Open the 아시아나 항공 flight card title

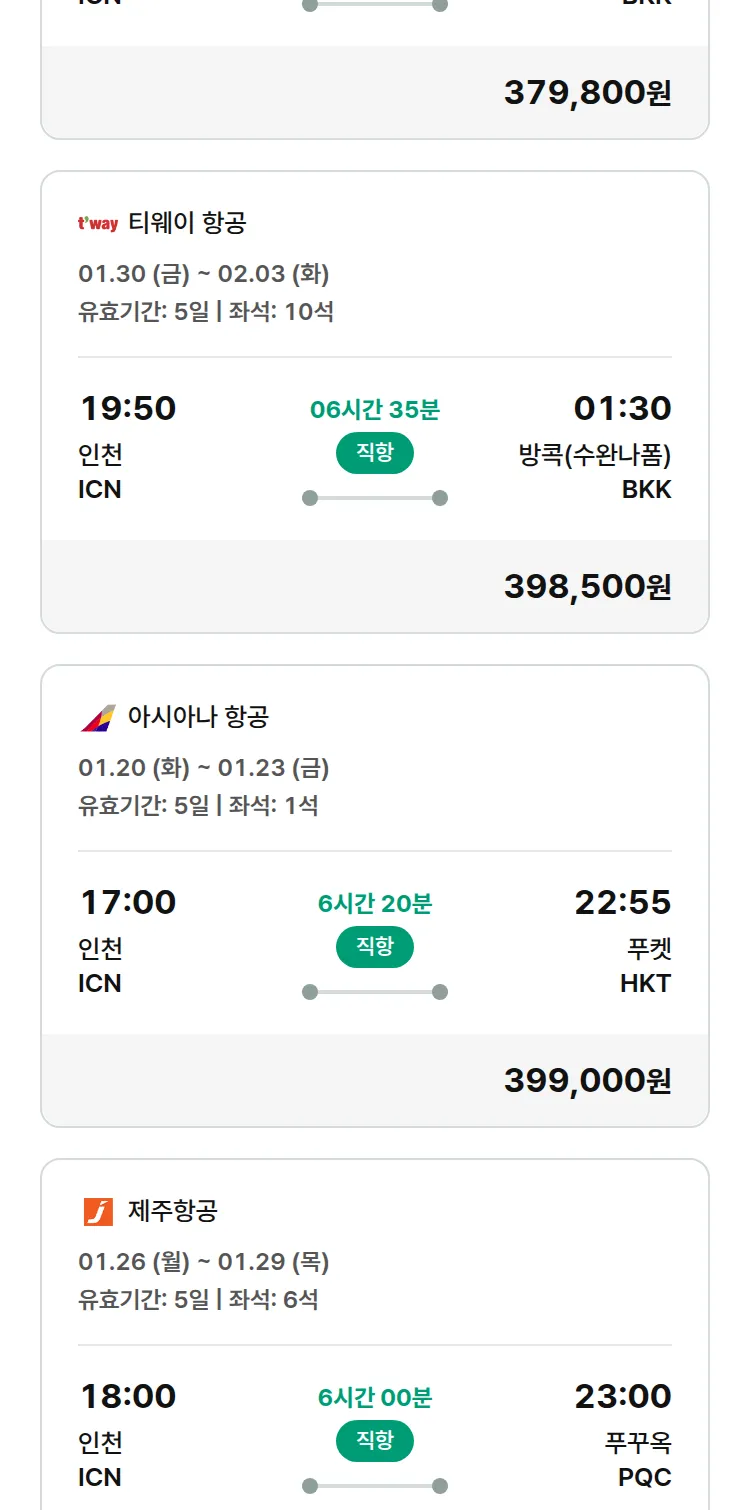click(198, 717)
